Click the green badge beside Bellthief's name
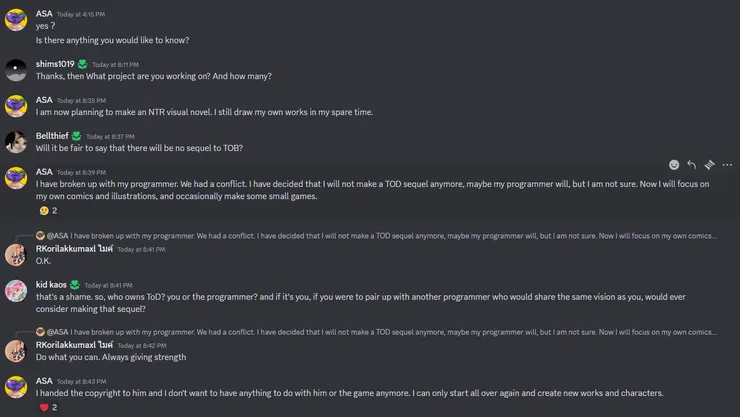 pos(77,136)
